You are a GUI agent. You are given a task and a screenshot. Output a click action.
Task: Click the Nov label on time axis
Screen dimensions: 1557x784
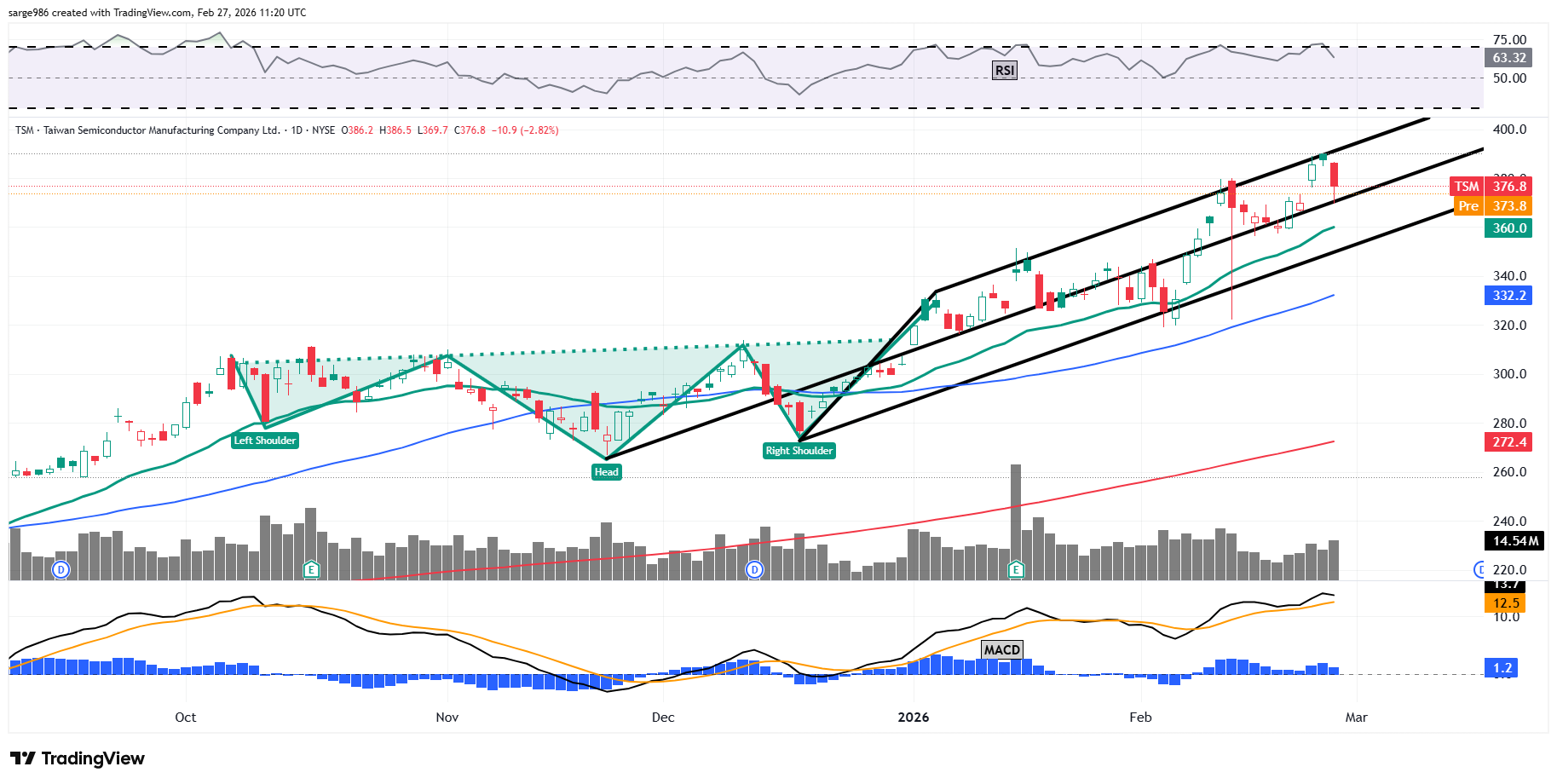[x=447, y=718]
